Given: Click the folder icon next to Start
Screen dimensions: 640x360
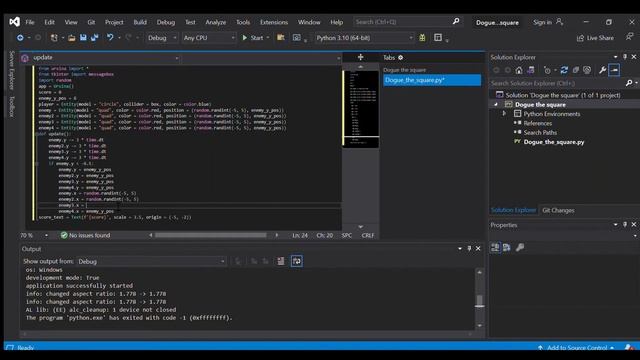Looking at the screenshot, I should coord(280,38).
